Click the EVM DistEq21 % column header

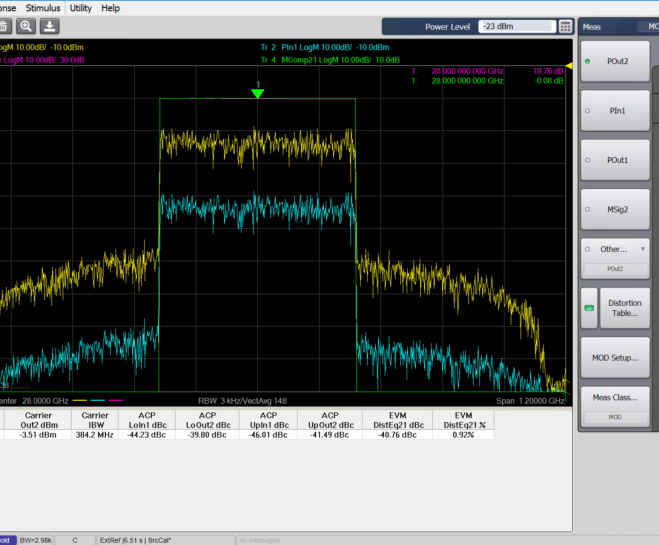pyautogui.click(x=463, y=420)
